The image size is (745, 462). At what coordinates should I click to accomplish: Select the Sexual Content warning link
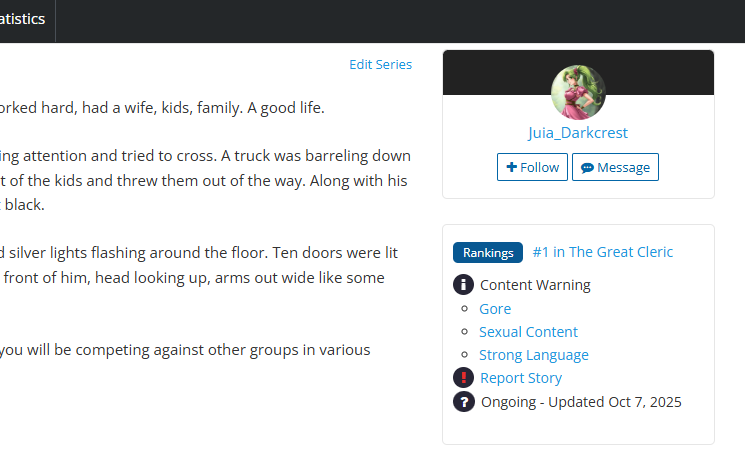(528, 332)
